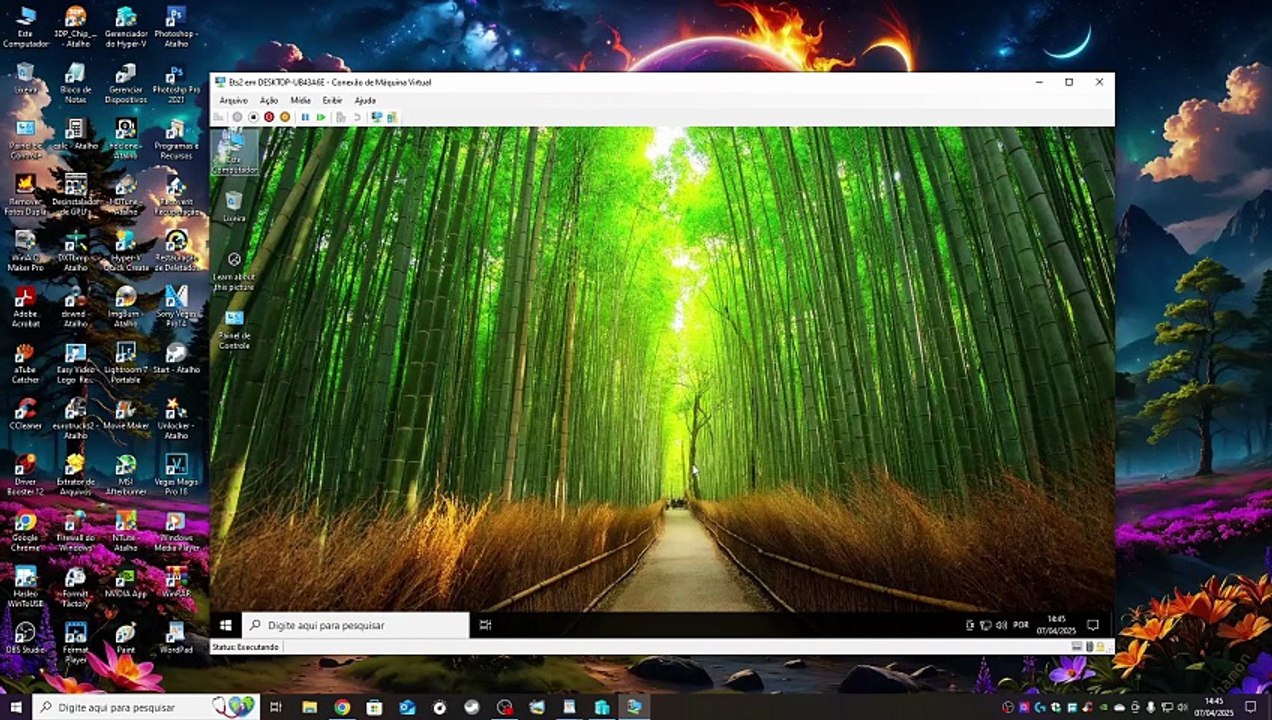Select Gerenciador do Hyper-V host desktop icon

pos(126,27)
